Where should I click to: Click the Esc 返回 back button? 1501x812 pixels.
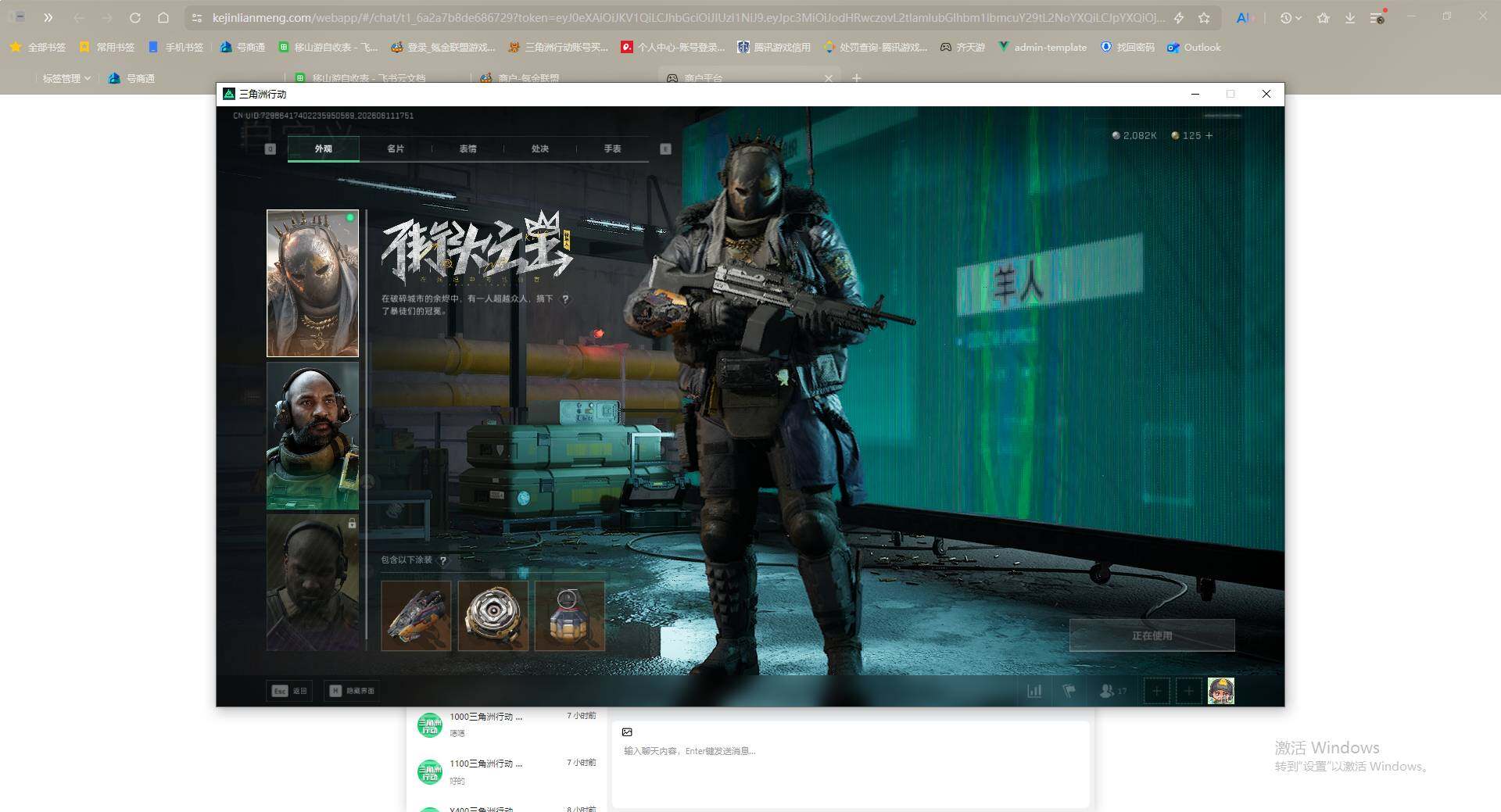point(289,691)
